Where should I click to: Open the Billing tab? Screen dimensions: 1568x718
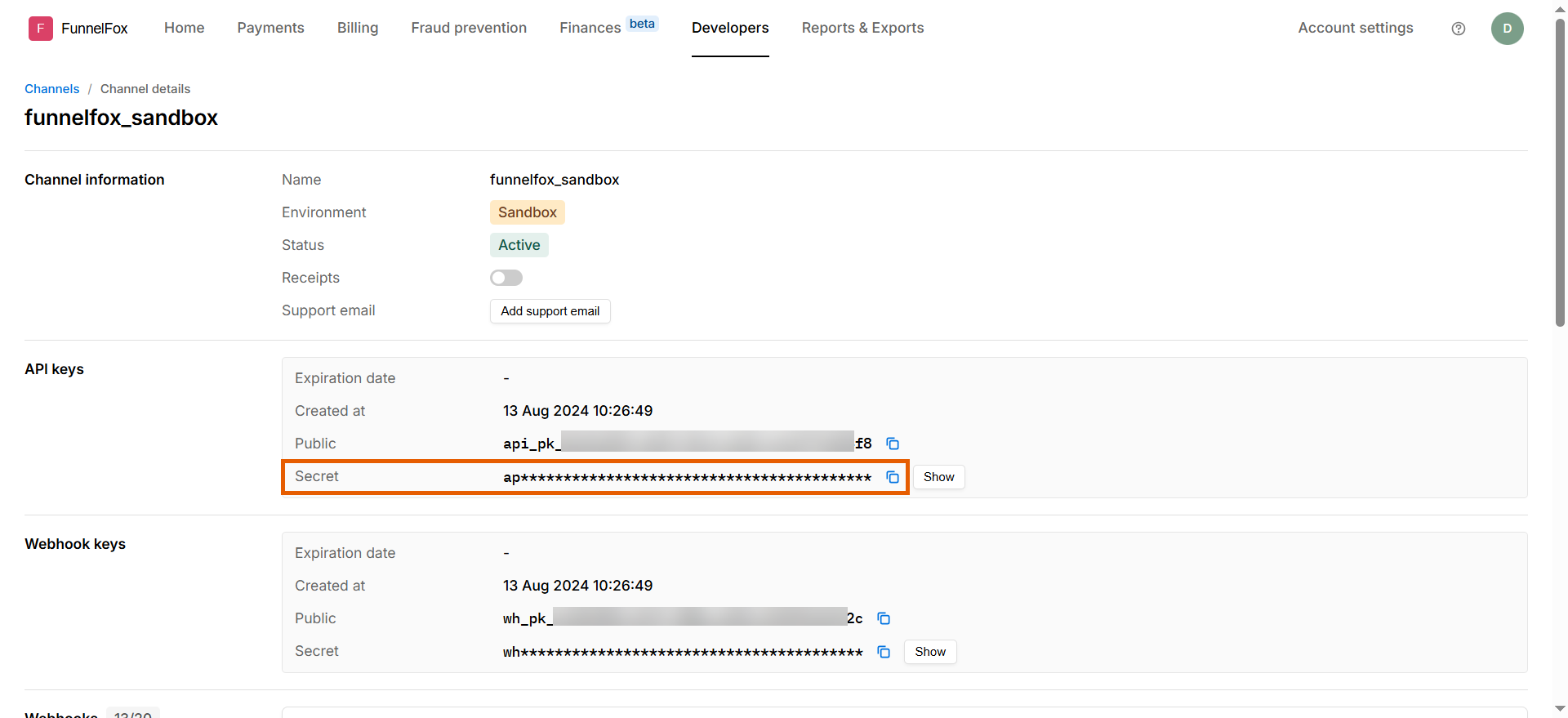pos(358,28)
